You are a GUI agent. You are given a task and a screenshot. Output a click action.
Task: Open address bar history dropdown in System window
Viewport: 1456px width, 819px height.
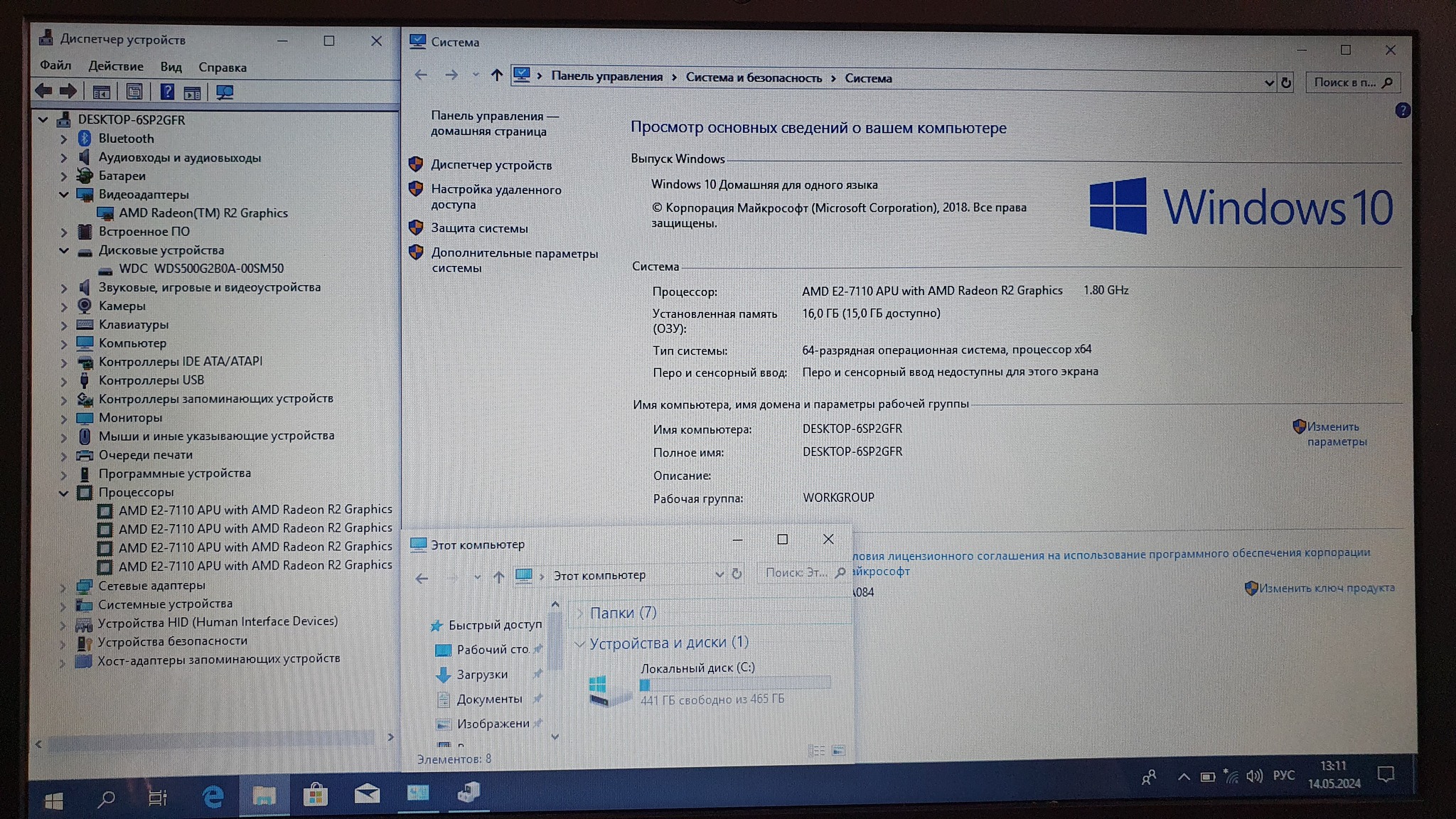click(1269, 82)
